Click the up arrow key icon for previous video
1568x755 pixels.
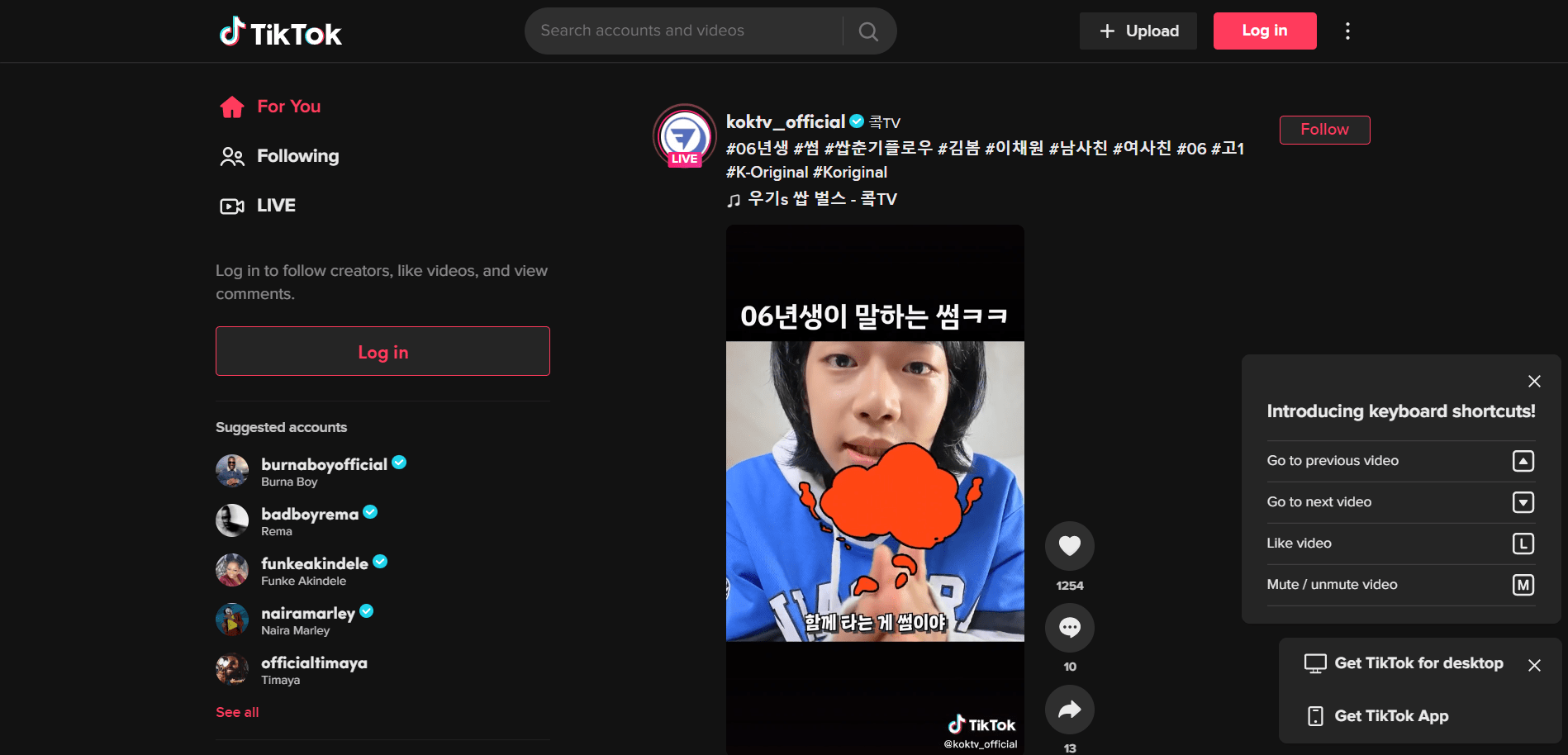(1523, 461)
